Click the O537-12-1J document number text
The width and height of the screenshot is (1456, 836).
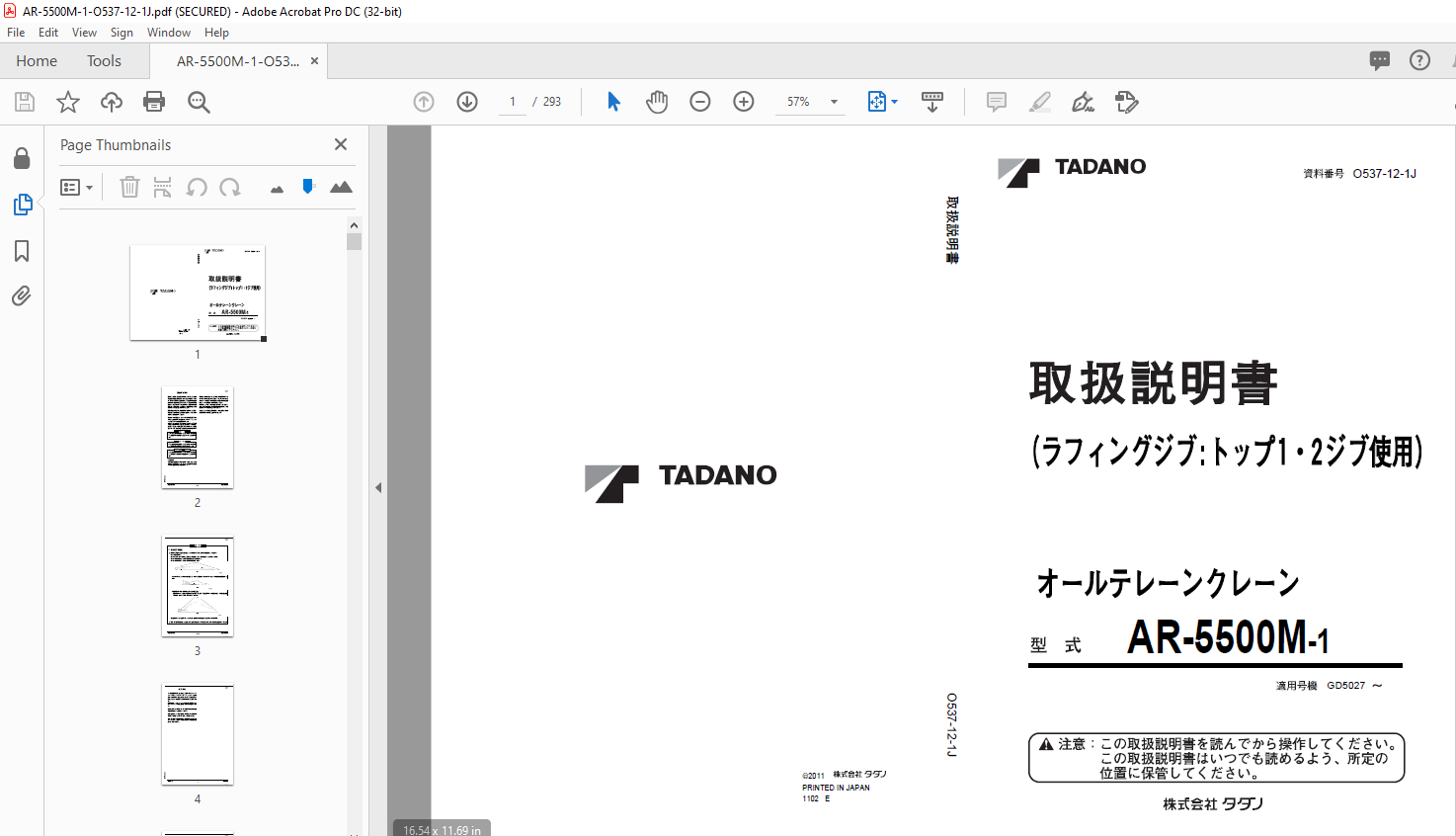1384,173
